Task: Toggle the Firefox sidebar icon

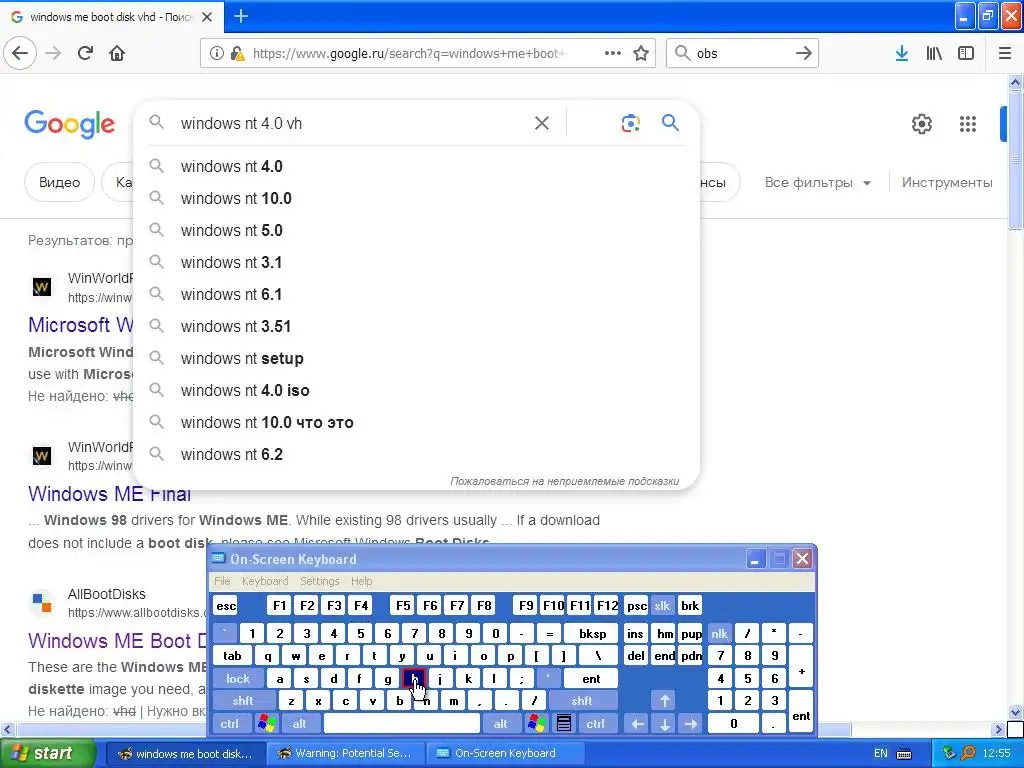Action: pos(966,54)
